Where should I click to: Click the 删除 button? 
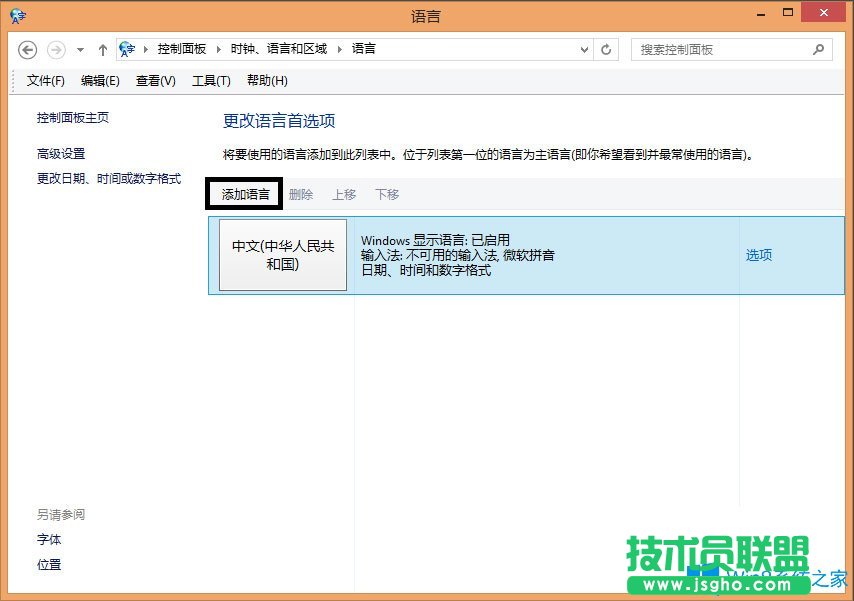[x=301, y=194]
